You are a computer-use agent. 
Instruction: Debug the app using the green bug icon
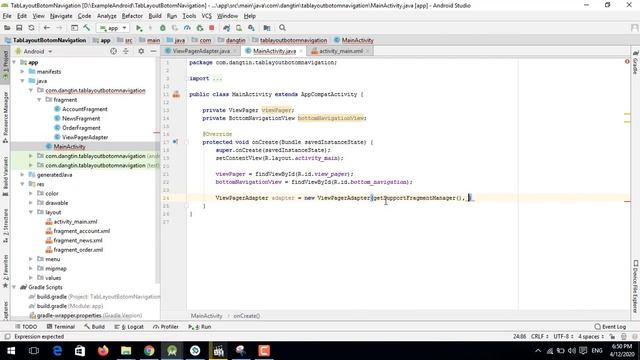pyautogui.click(x=162, y=28)
